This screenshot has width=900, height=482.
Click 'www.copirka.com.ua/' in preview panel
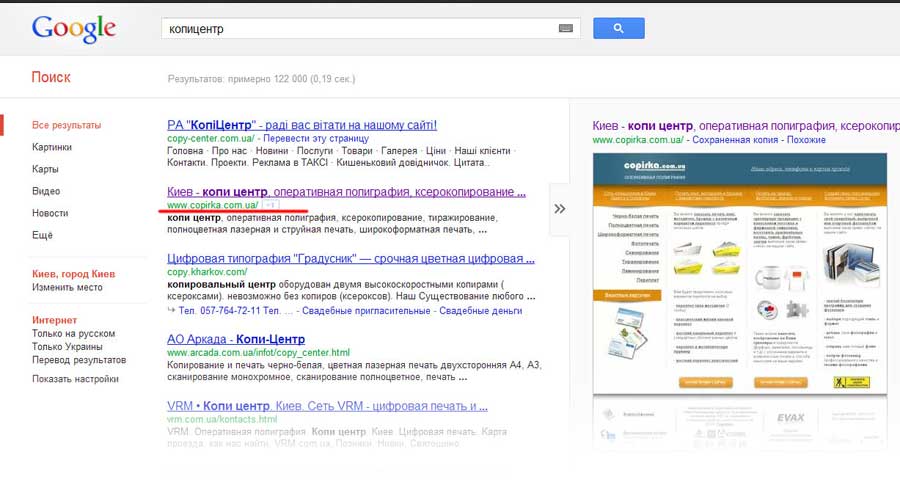pyautogui.click(x=638, y=139)
